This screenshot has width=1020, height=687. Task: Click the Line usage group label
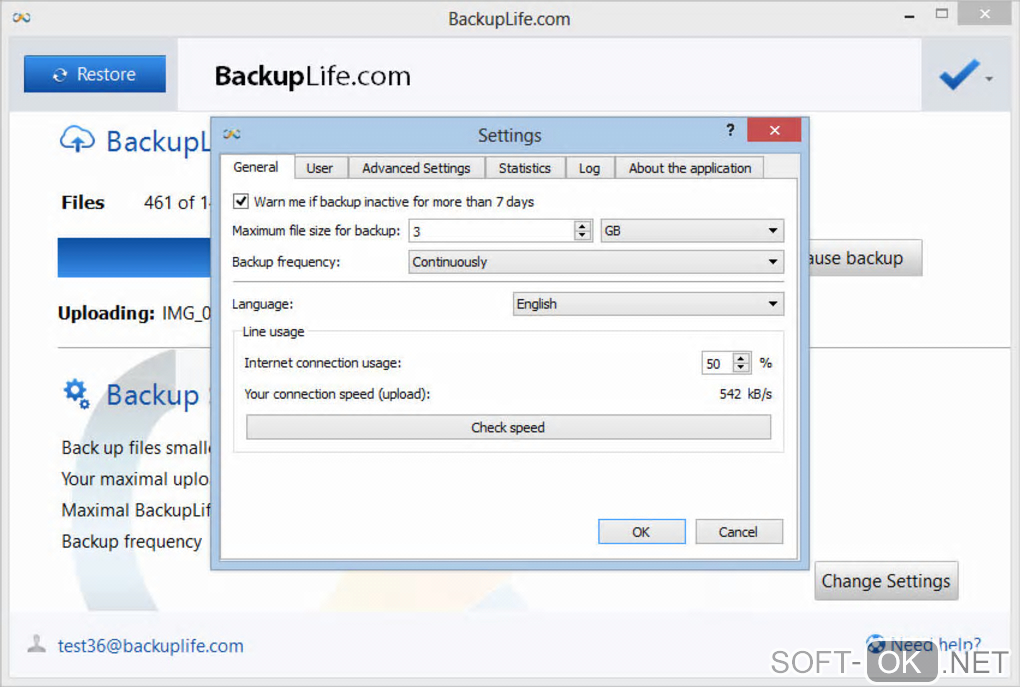click(273, 332)
